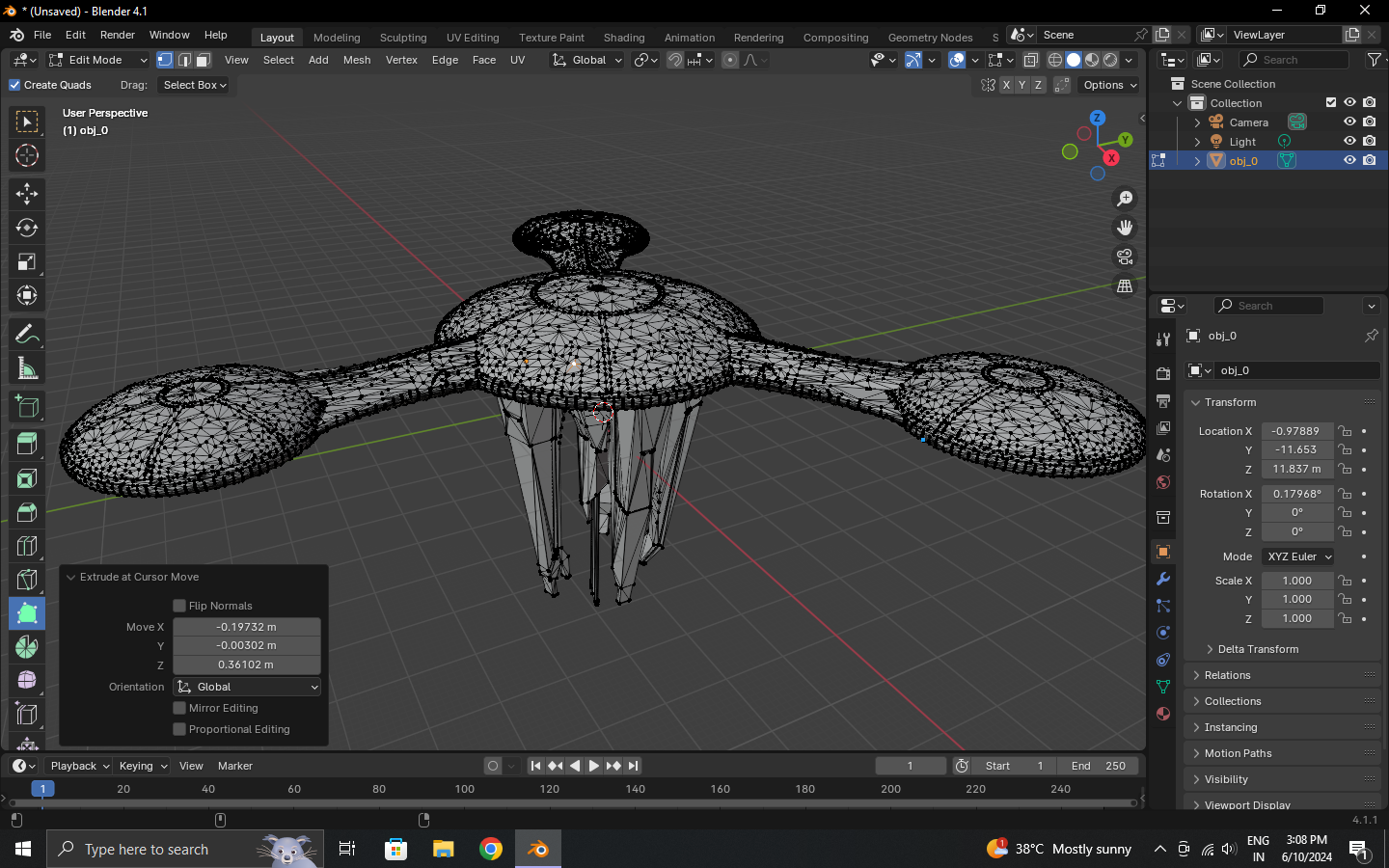Toggle the camera view icon
The width and height of the screenshot is (1389, 868).
[x=1125, y=257]
